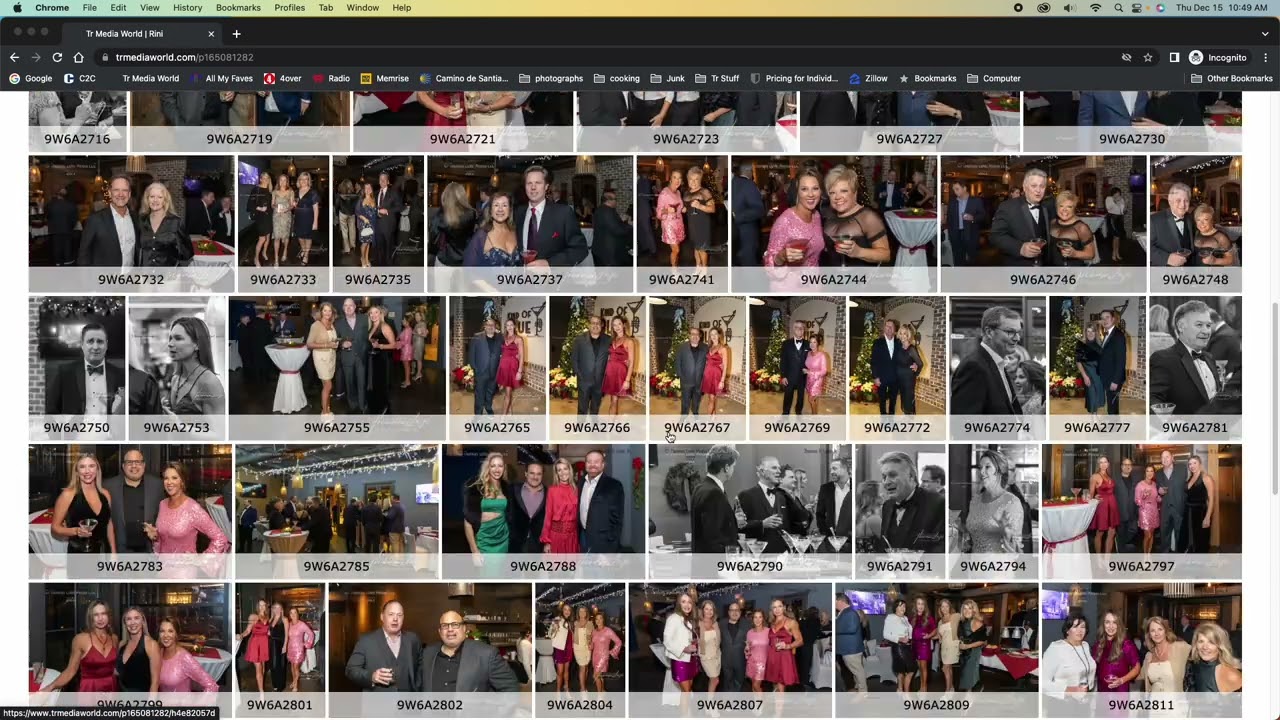
Task: Expand the Bookmarks folder in bar
Action: 928,78
